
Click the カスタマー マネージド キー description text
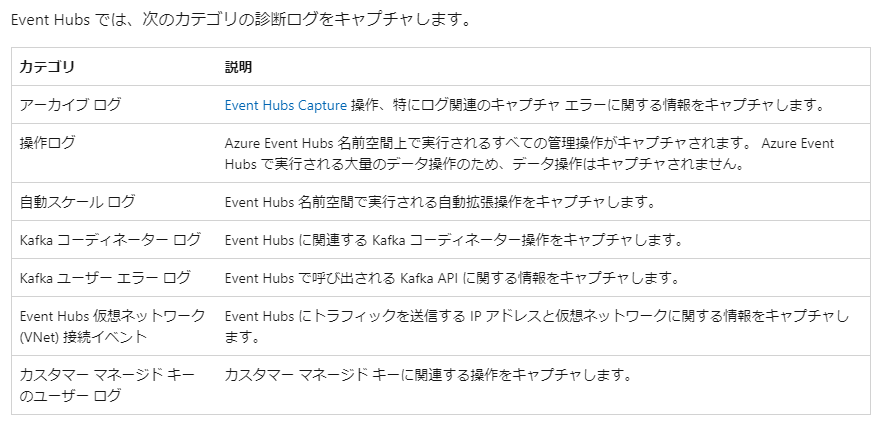pyautogui.click(x=428, y=374)
